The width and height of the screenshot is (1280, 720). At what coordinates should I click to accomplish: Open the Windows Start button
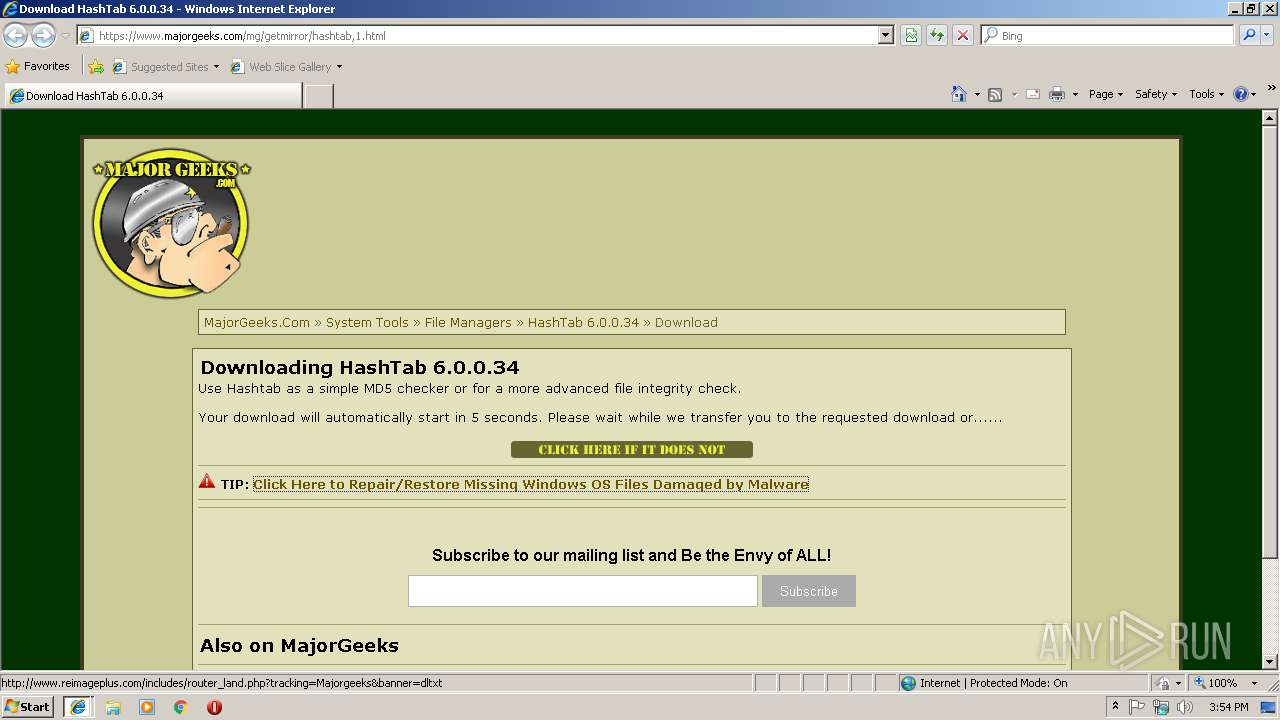pyautogui.click(x=27, y=707)
